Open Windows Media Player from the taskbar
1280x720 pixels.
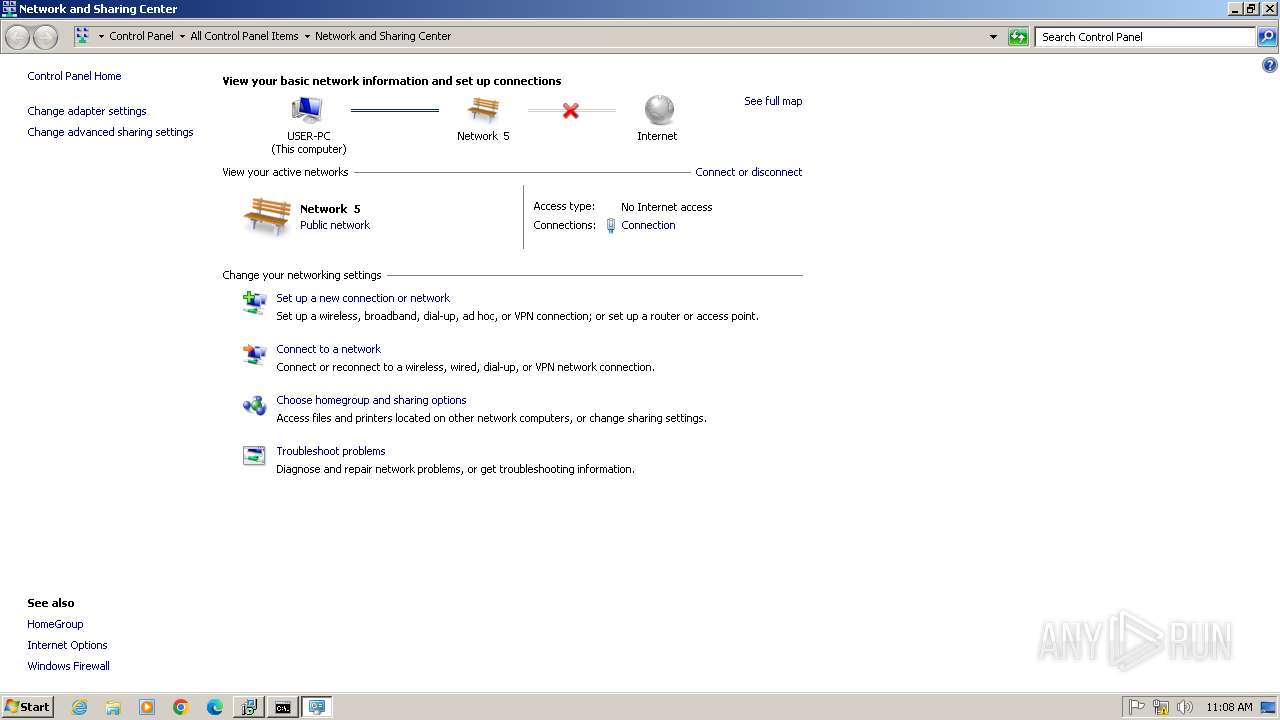[147, 707]
